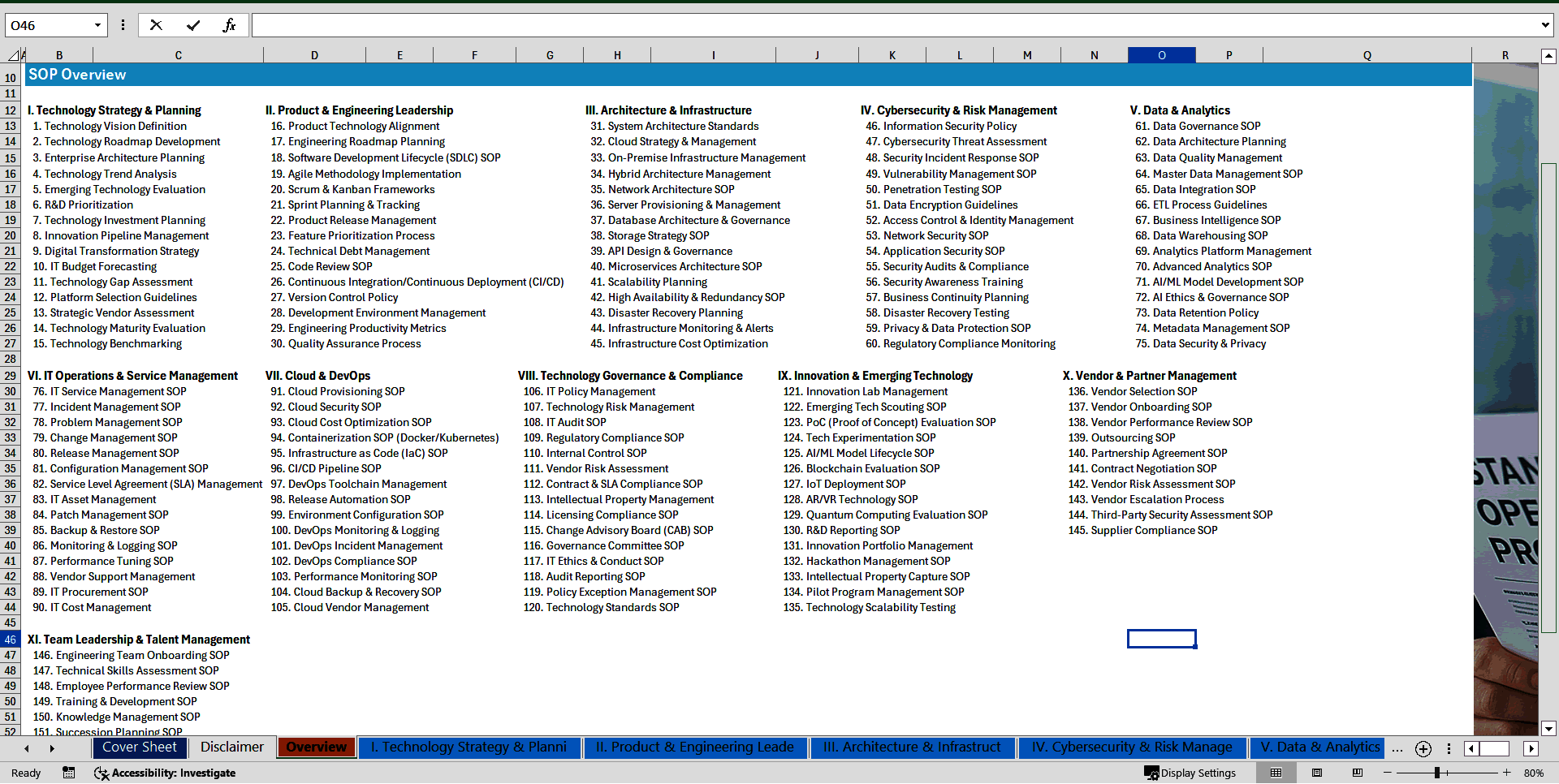Click the Cancel entry X icon
This screenshot has height=784, width=1559.
156,25
